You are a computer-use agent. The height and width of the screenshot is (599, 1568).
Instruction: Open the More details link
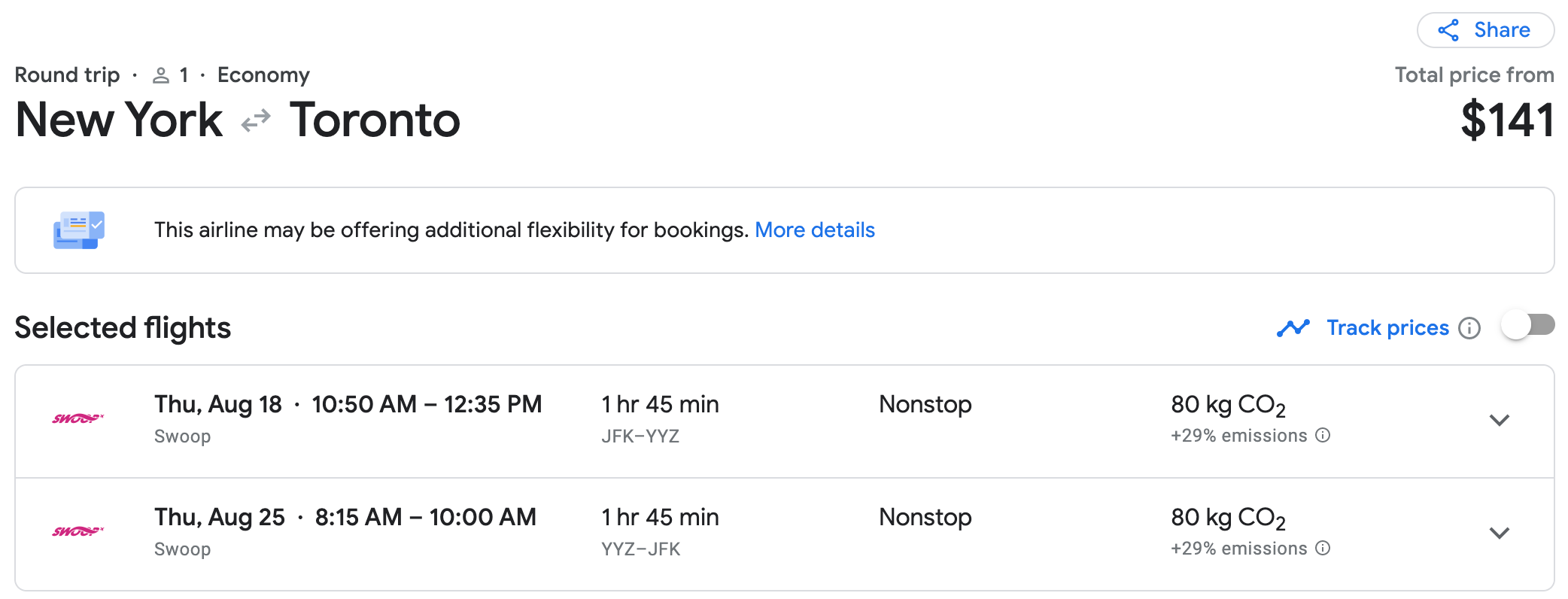point(814,230)
